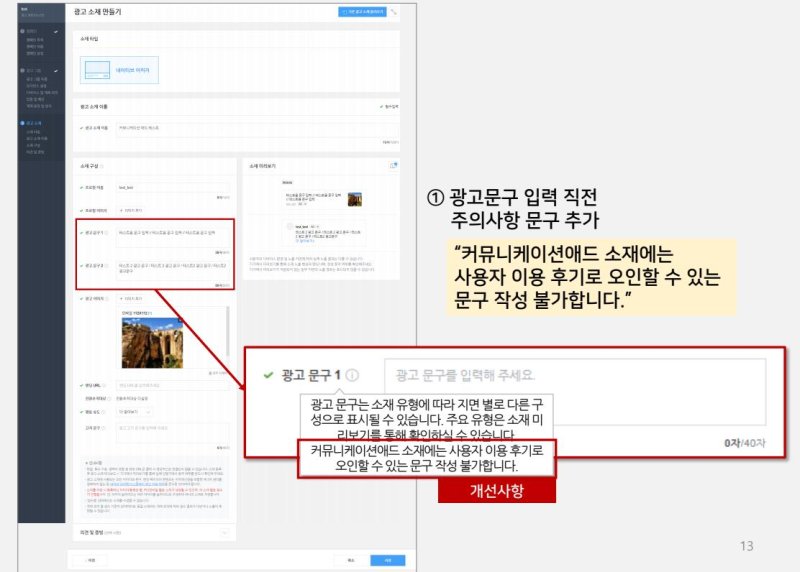Click the image thumbnail in the ad preview

(353, 199)
